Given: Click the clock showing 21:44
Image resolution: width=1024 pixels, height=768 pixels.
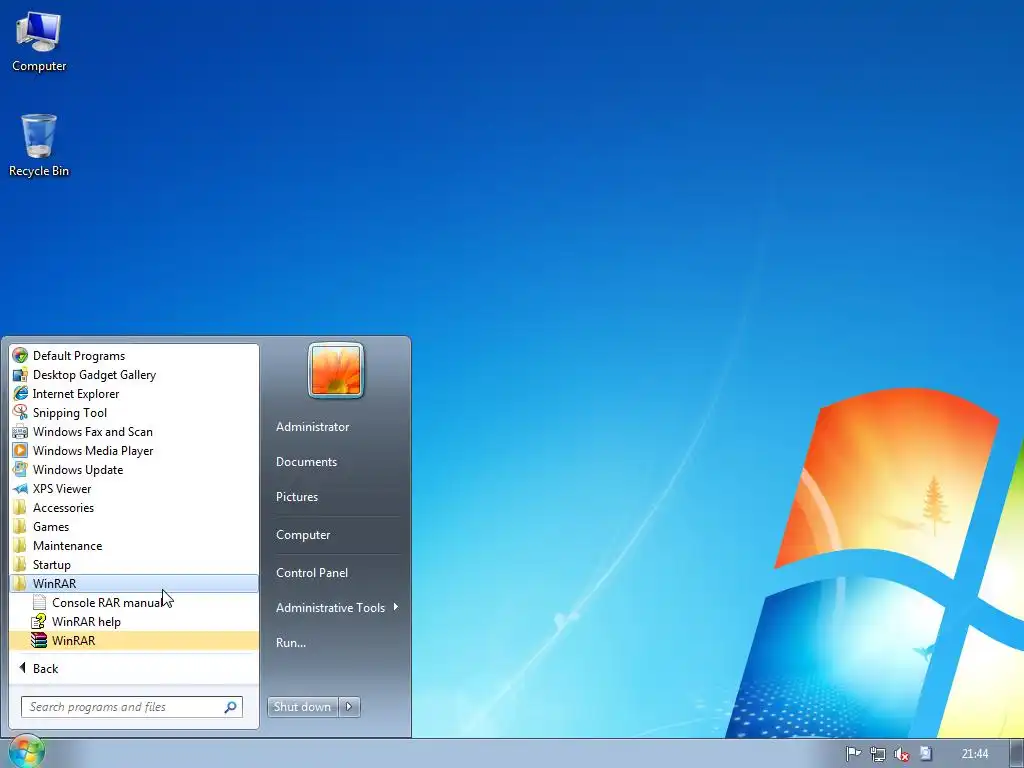Looking at the screenshot, I should coord(974,754).
